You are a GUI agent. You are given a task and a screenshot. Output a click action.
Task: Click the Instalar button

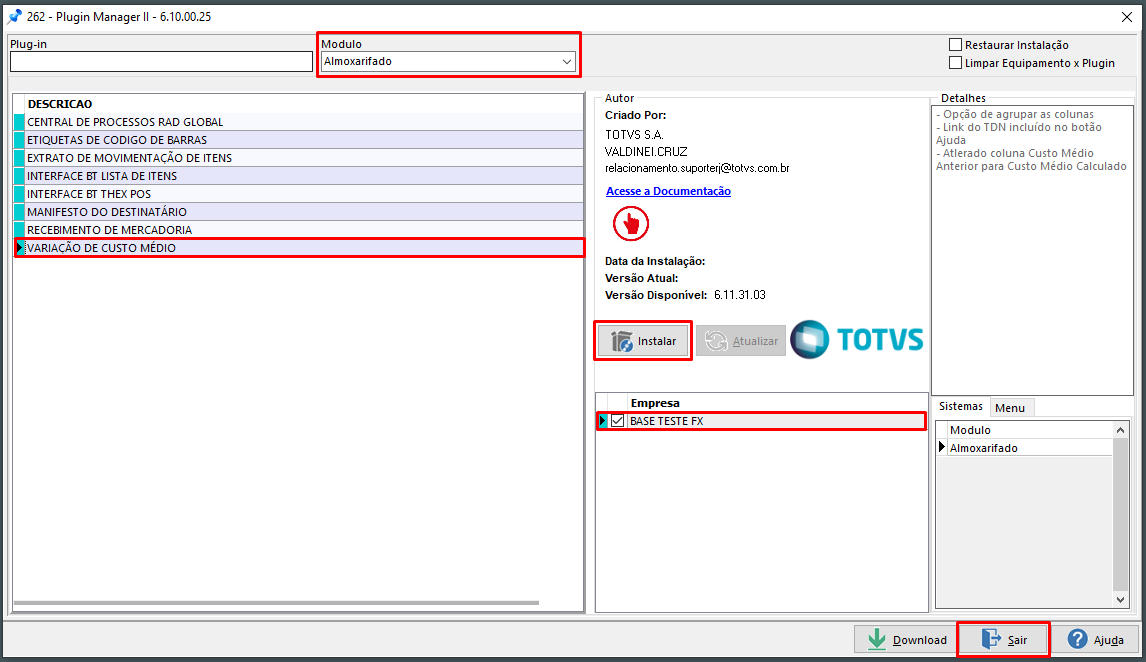tap(643, 341)
